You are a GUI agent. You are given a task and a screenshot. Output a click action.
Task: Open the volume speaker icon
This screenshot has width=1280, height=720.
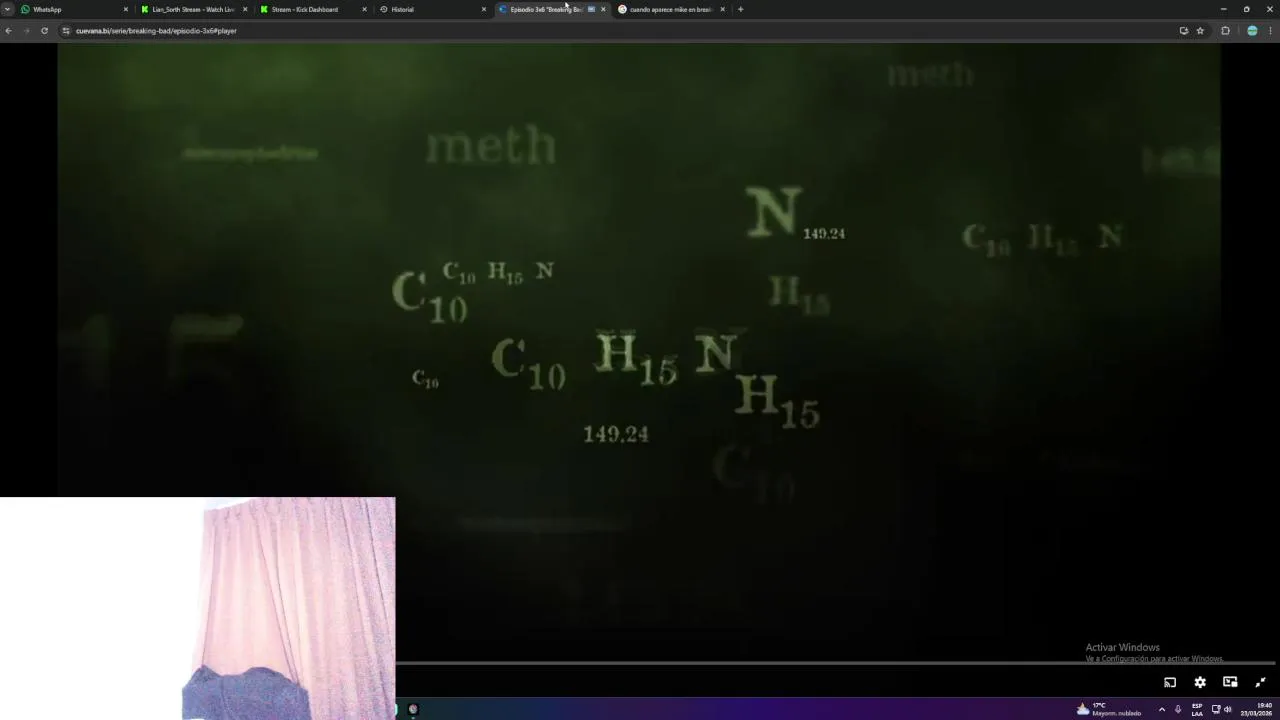pos(1228,709)
